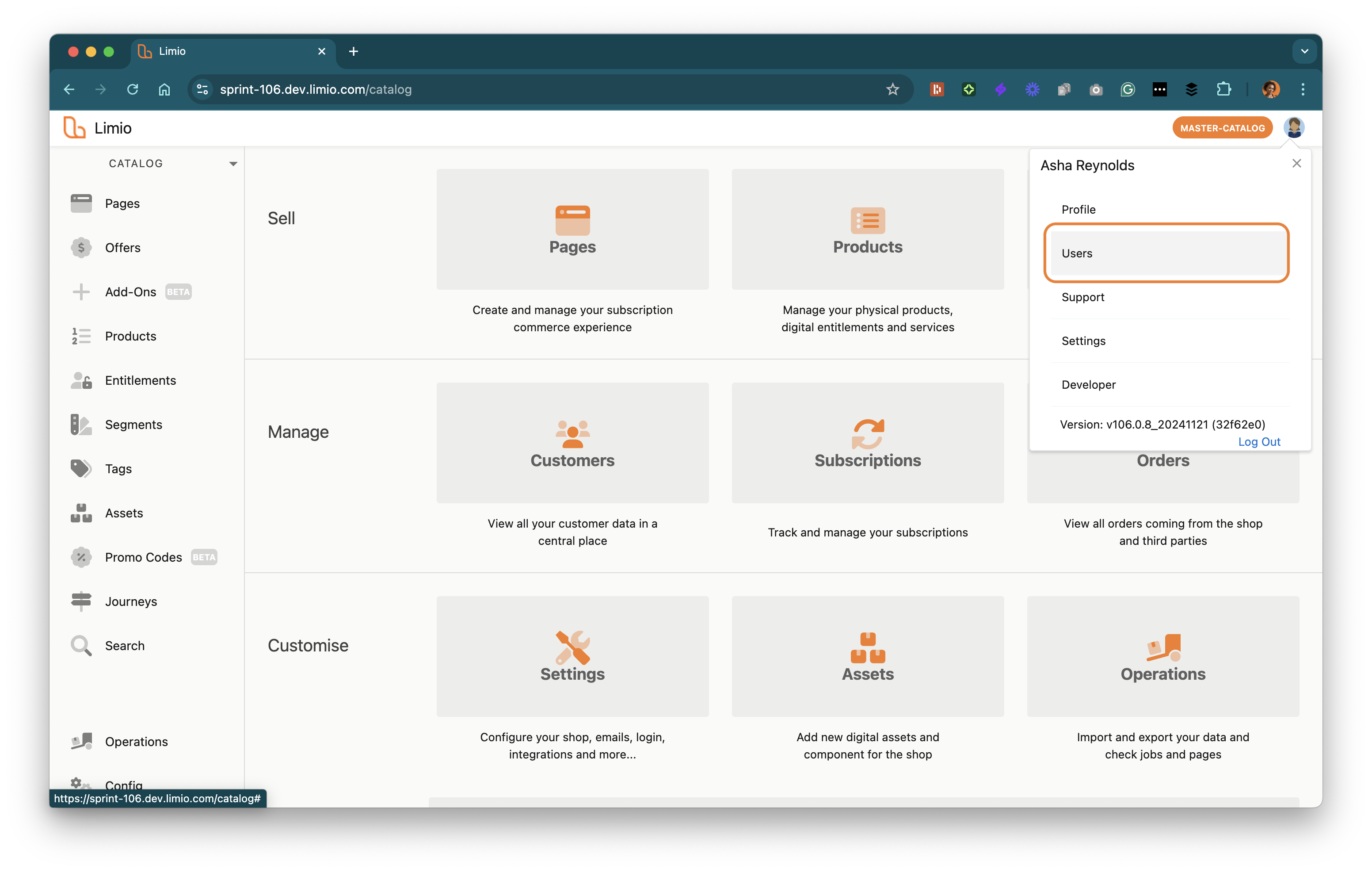Open the Subscriptions card in Manage
The height and width of the screenshot is (873, 1372).
click(x=867, y=443)
